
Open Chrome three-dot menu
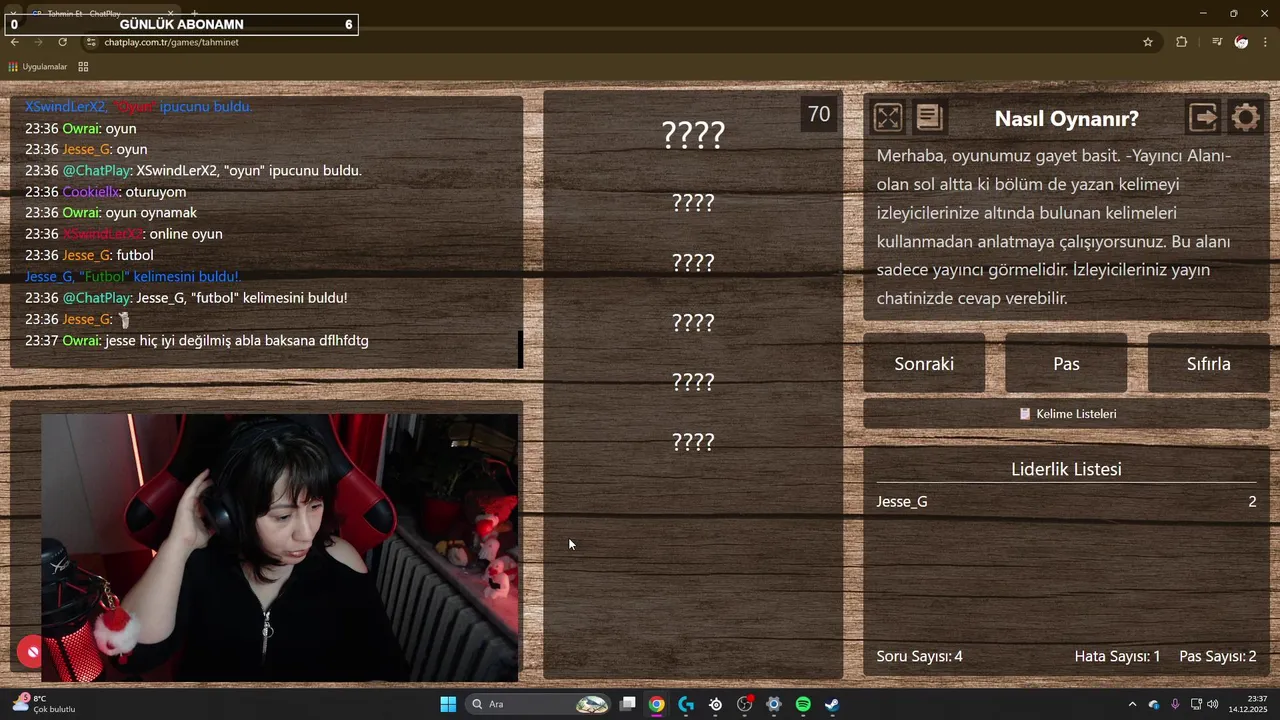(1266, 42)
